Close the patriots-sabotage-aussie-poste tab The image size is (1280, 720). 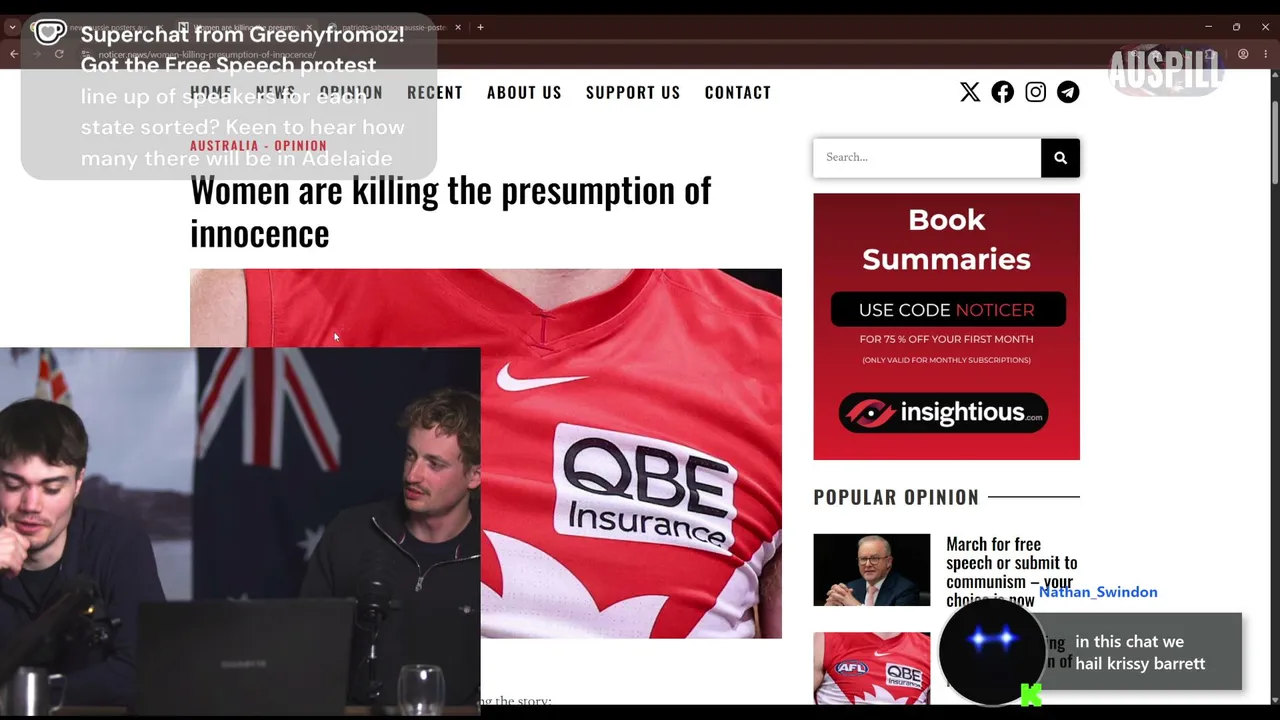click(x=457, y=27)
